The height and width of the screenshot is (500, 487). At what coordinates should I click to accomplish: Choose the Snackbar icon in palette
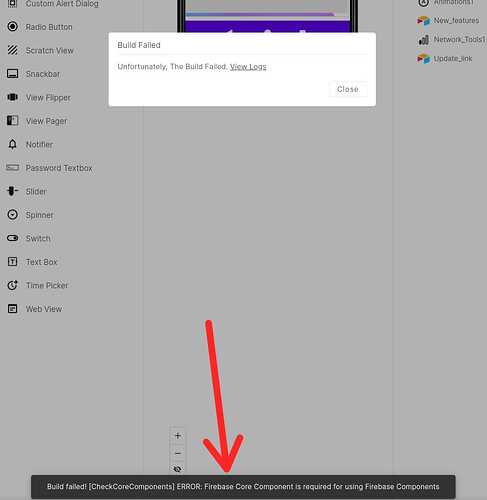tap(13, 73)
